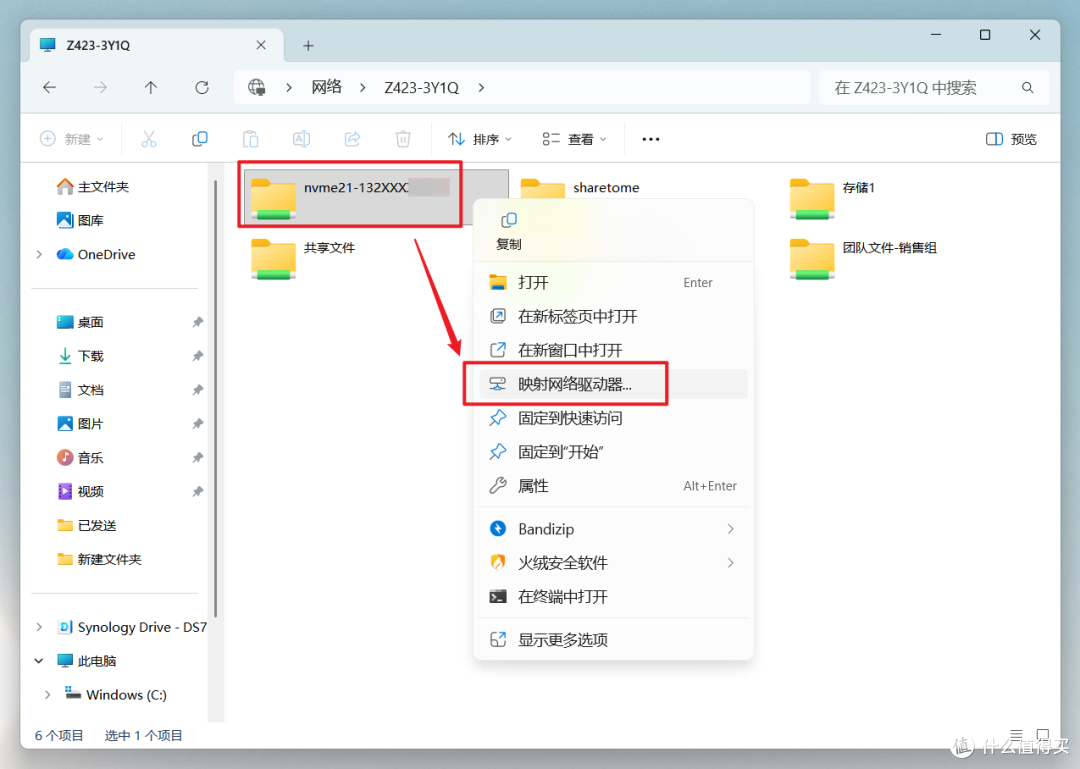This screenshot has height=769, width=1080.
Task: Expand the Windows (C:) tree node
Action: click(48, 695)
